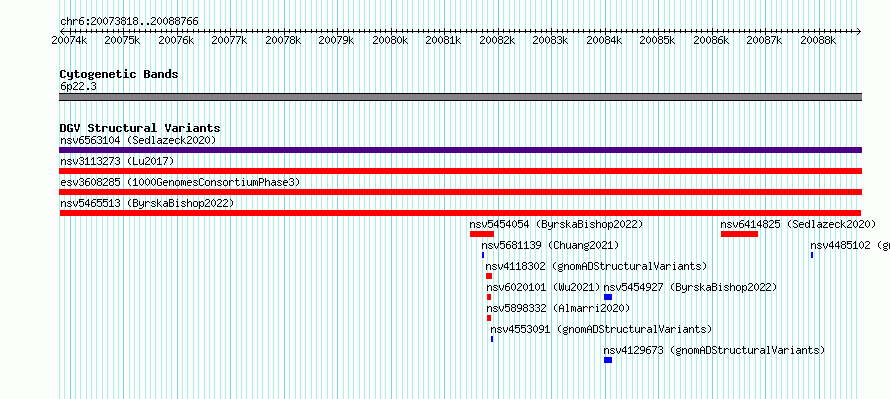Open the nsv5465513 (ByrskaBishop2022) label
The height and width of the screenshot is (399, 890).
click(x=147, y=203)
